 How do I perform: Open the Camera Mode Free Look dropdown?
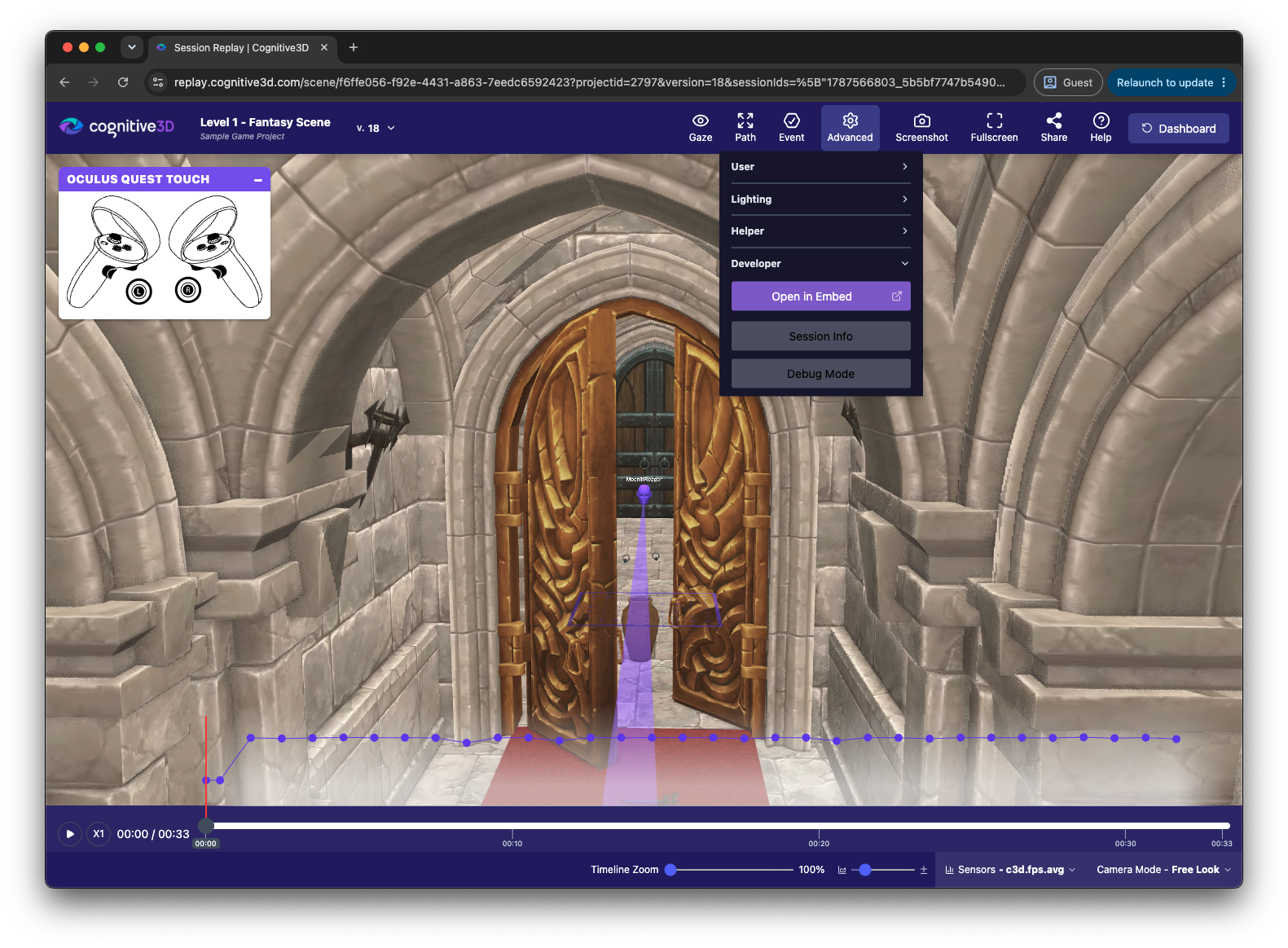click(x=1163, y=870)
